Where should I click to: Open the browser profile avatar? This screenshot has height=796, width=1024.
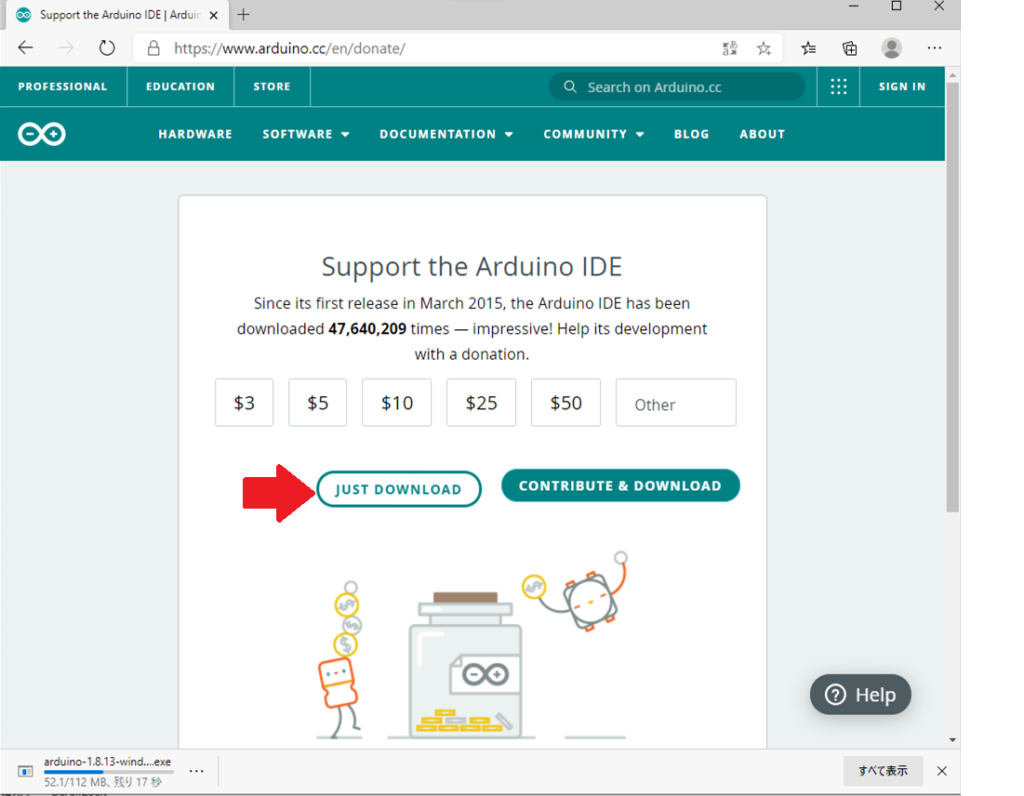coord(891,48)
